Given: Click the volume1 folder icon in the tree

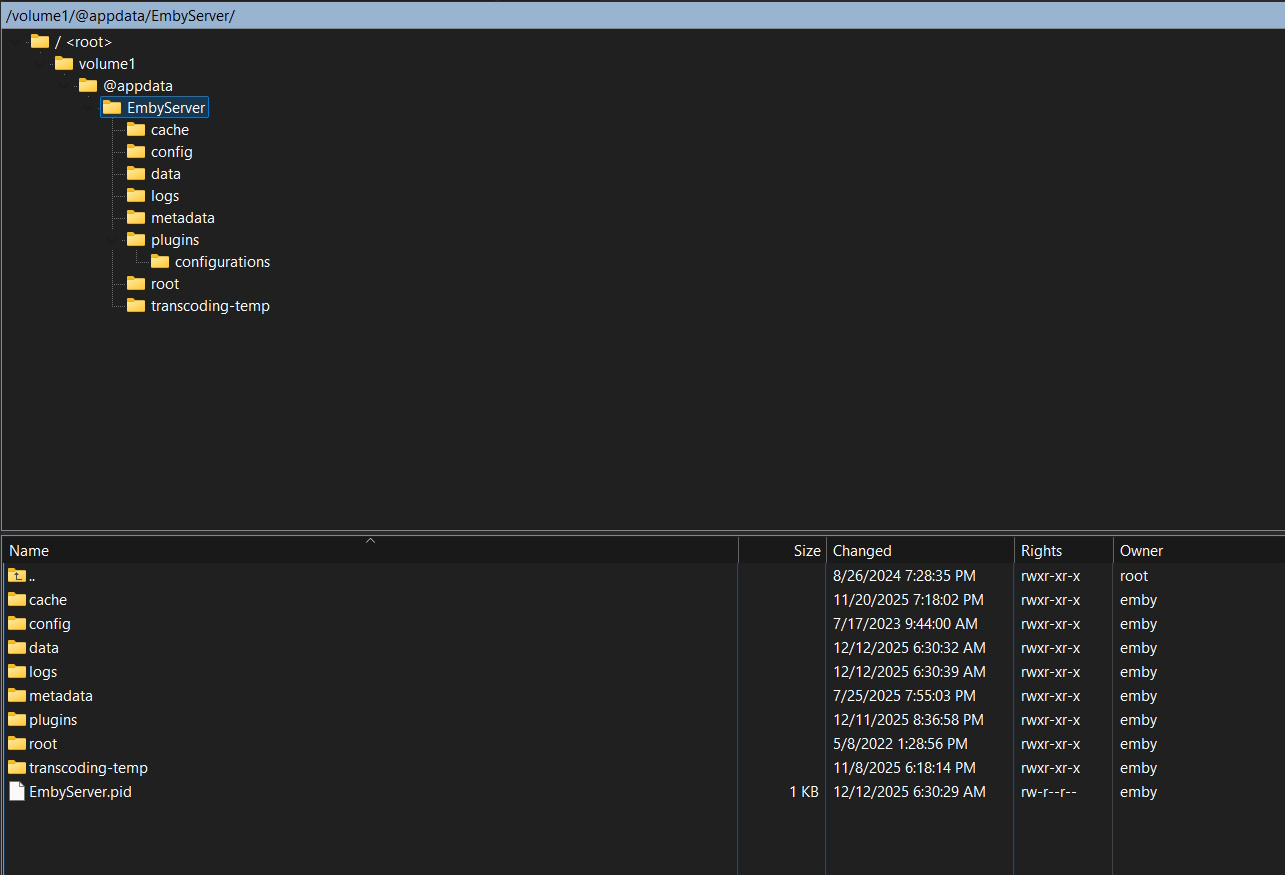Looking at the screenshot, I should click(x=64, y=63).
